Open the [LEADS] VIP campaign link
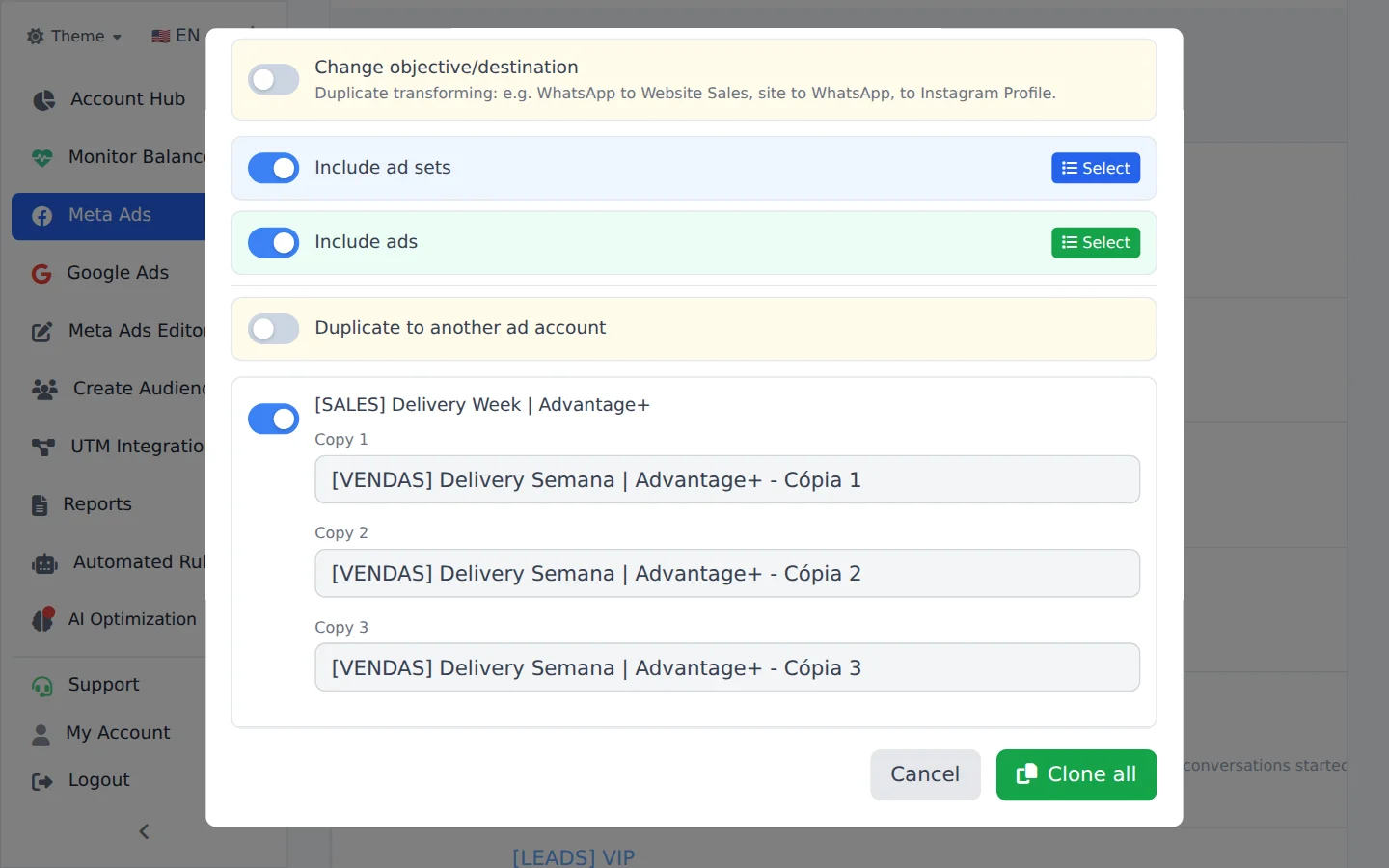Image resolution: width=1389 pixels, height=868 pixels. coord(573,856)
